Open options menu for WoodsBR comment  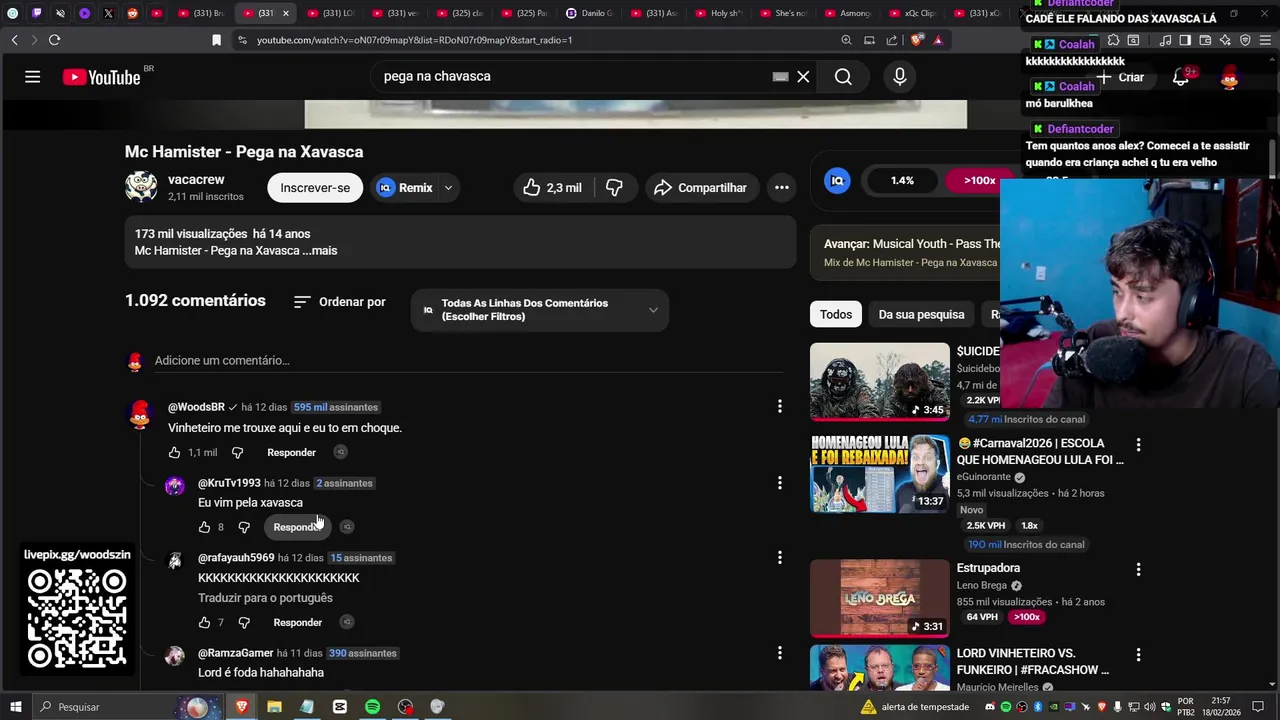coord(780,406)
